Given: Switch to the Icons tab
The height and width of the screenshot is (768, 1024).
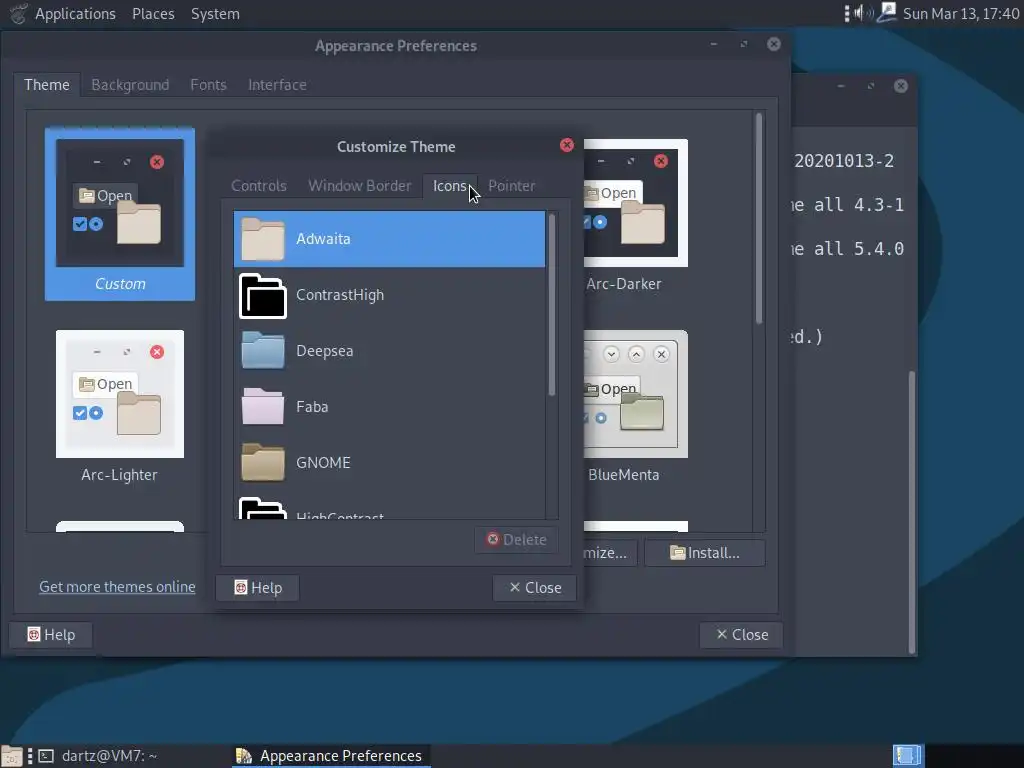Looking at the screenshot, I should (x=450, y=186).
